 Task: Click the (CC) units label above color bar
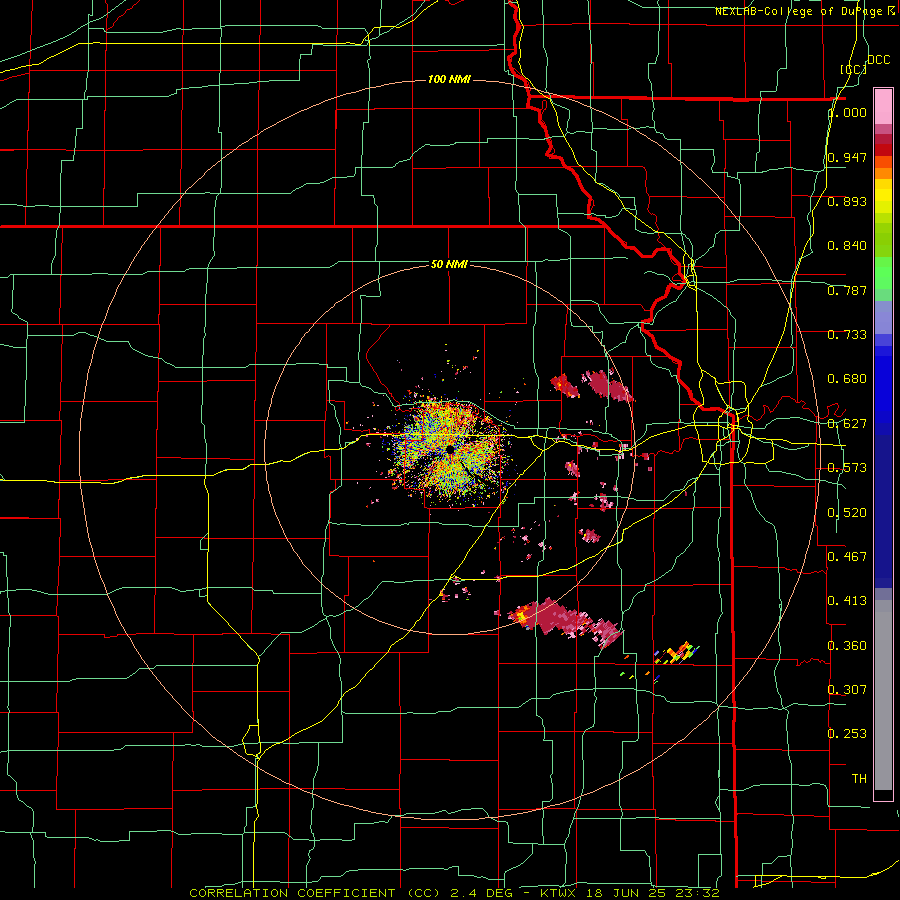pos(853,69)
